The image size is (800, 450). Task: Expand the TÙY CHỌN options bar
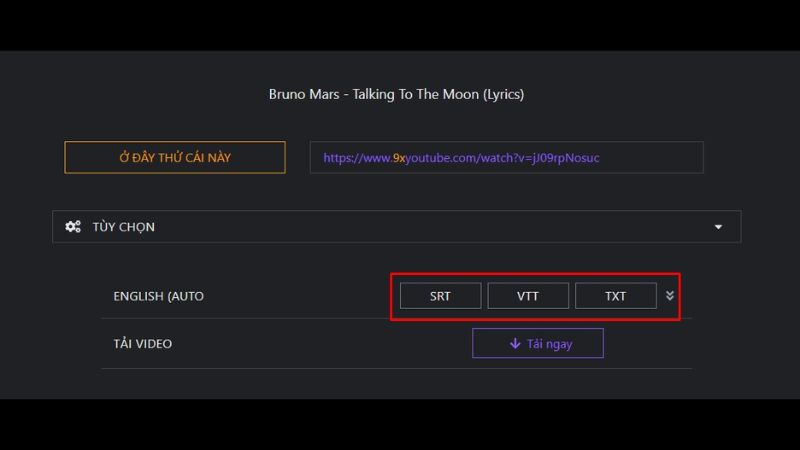click(x=396, y=227)
